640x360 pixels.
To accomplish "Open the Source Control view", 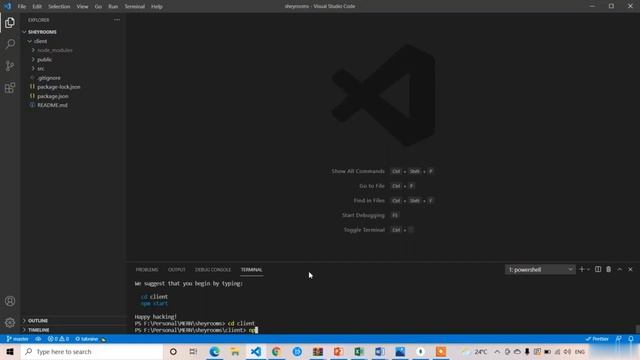I will tap(10, 66).
